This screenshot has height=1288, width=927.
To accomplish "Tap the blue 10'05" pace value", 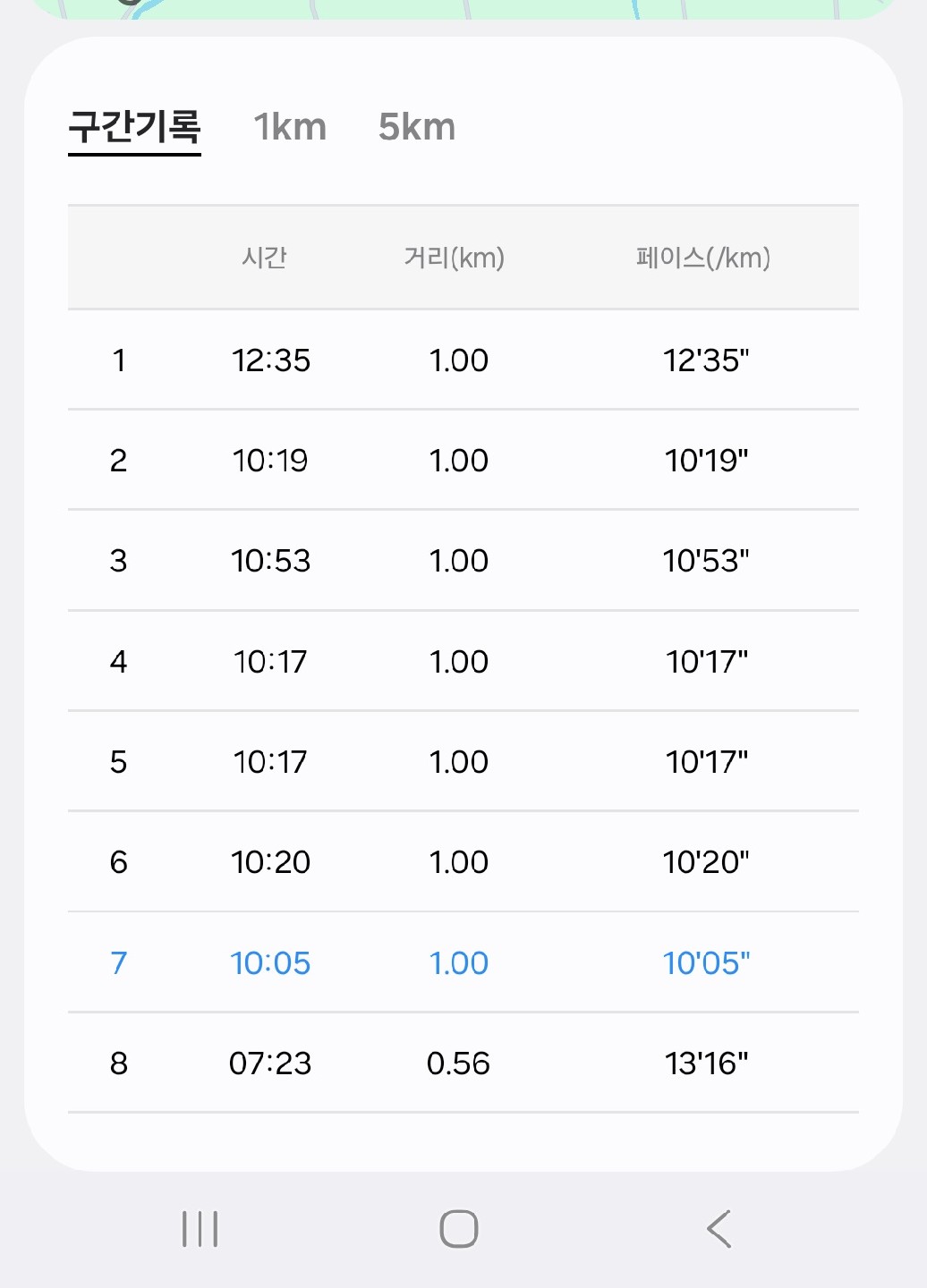I will [x=706, y=963].
